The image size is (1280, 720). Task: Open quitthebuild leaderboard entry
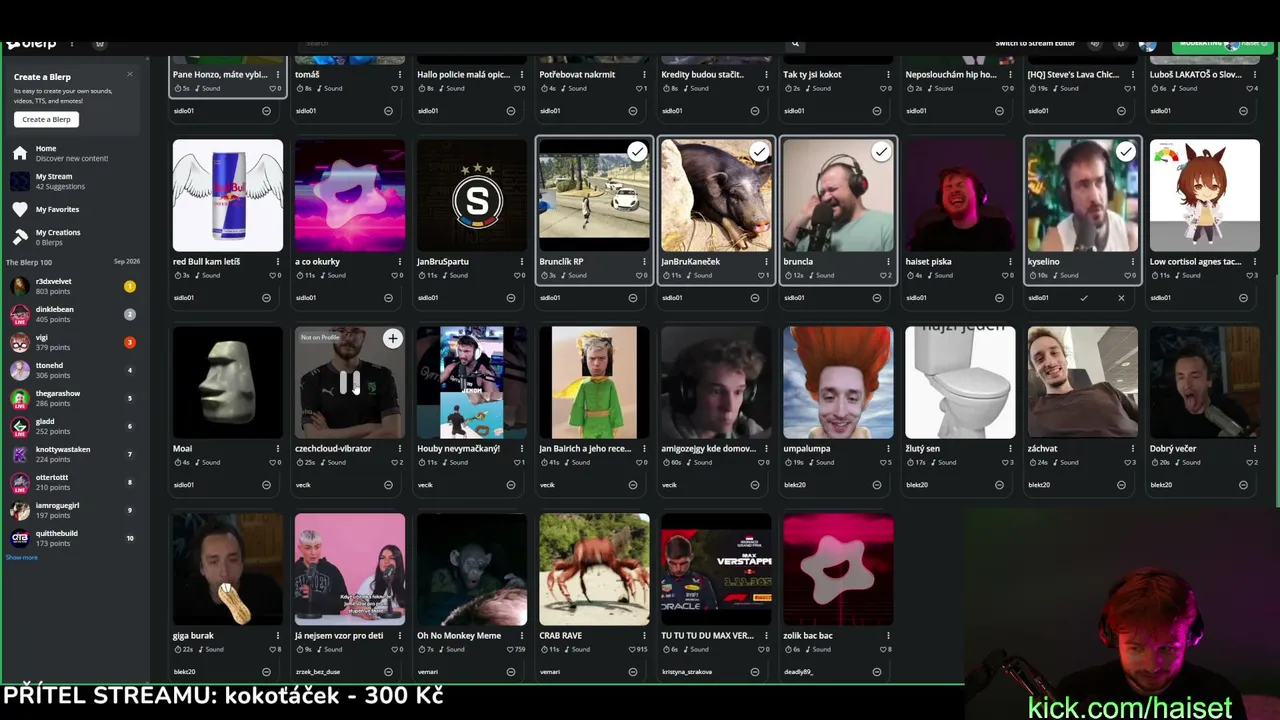click(x=72, y=538)
